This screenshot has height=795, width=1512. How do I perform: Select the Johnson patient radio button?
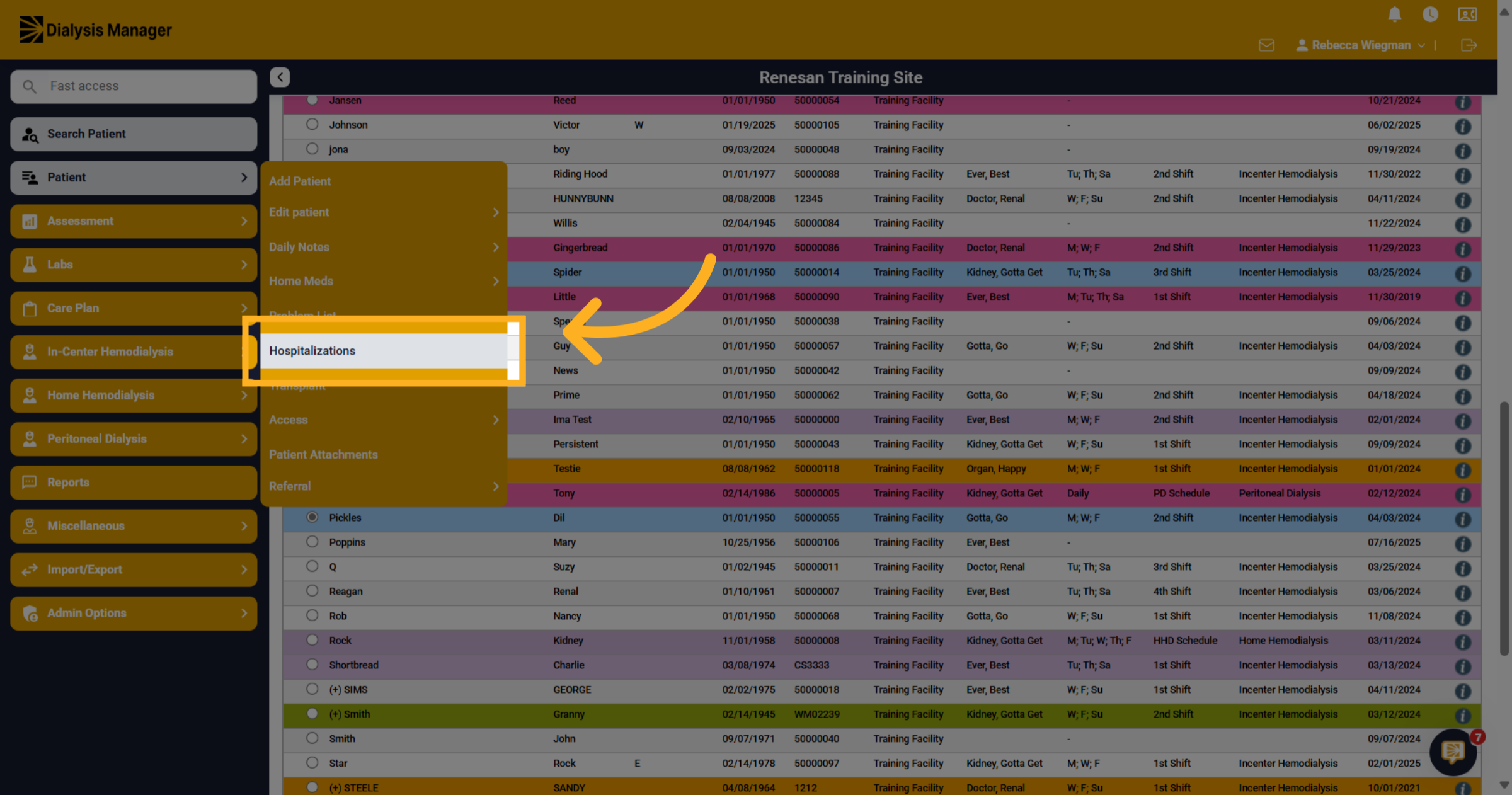pos(312,124)
